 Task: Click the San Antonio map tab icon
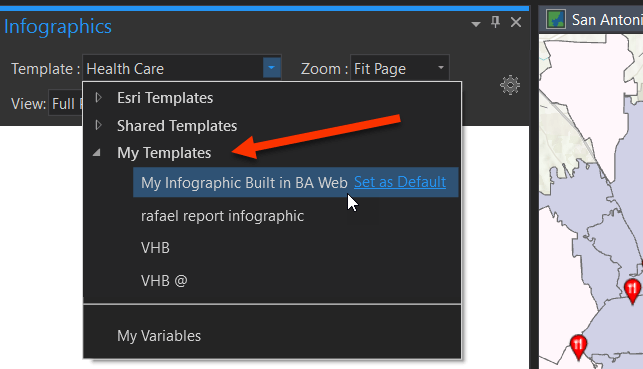click(x=556, y=19)
